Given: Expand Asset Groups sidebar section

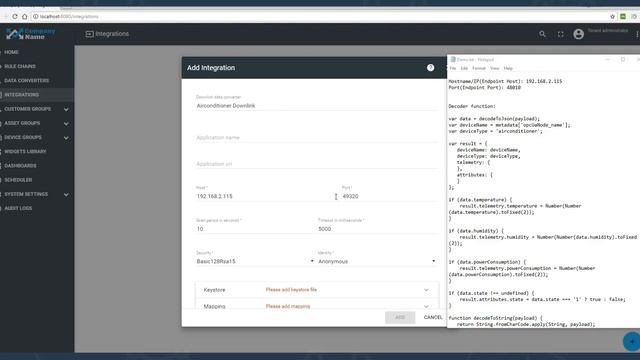Looking at the screenshot, I should pyautogui.click(x=66, y=124).
